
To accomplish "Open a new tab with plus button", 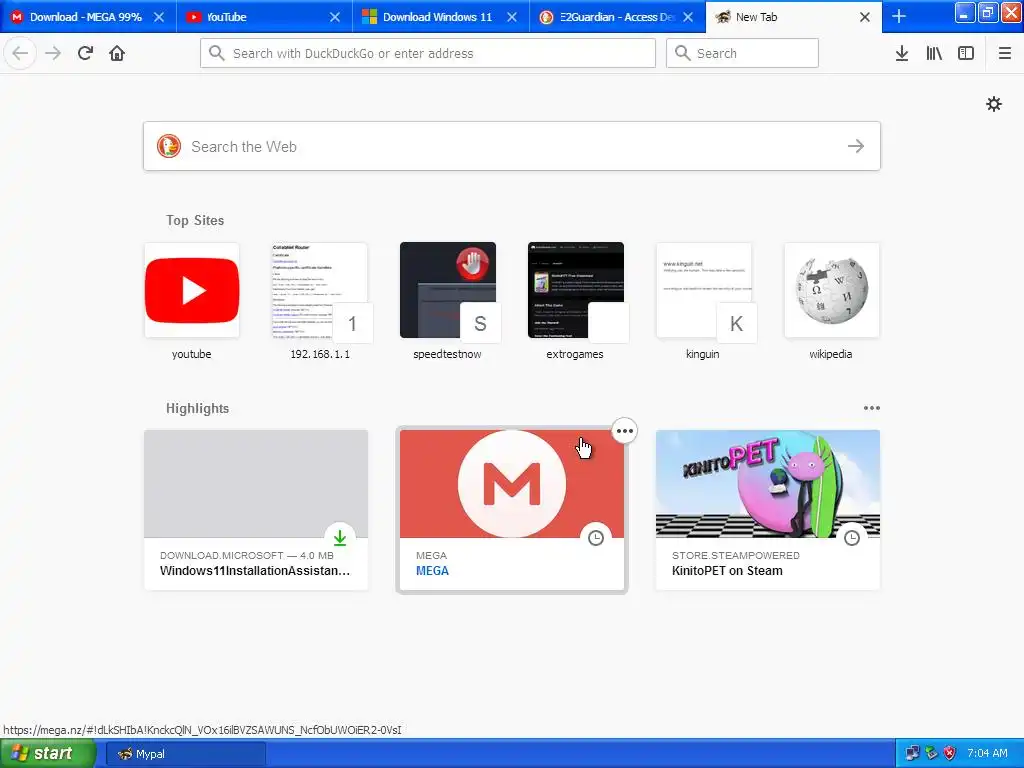I will [899, 16].
